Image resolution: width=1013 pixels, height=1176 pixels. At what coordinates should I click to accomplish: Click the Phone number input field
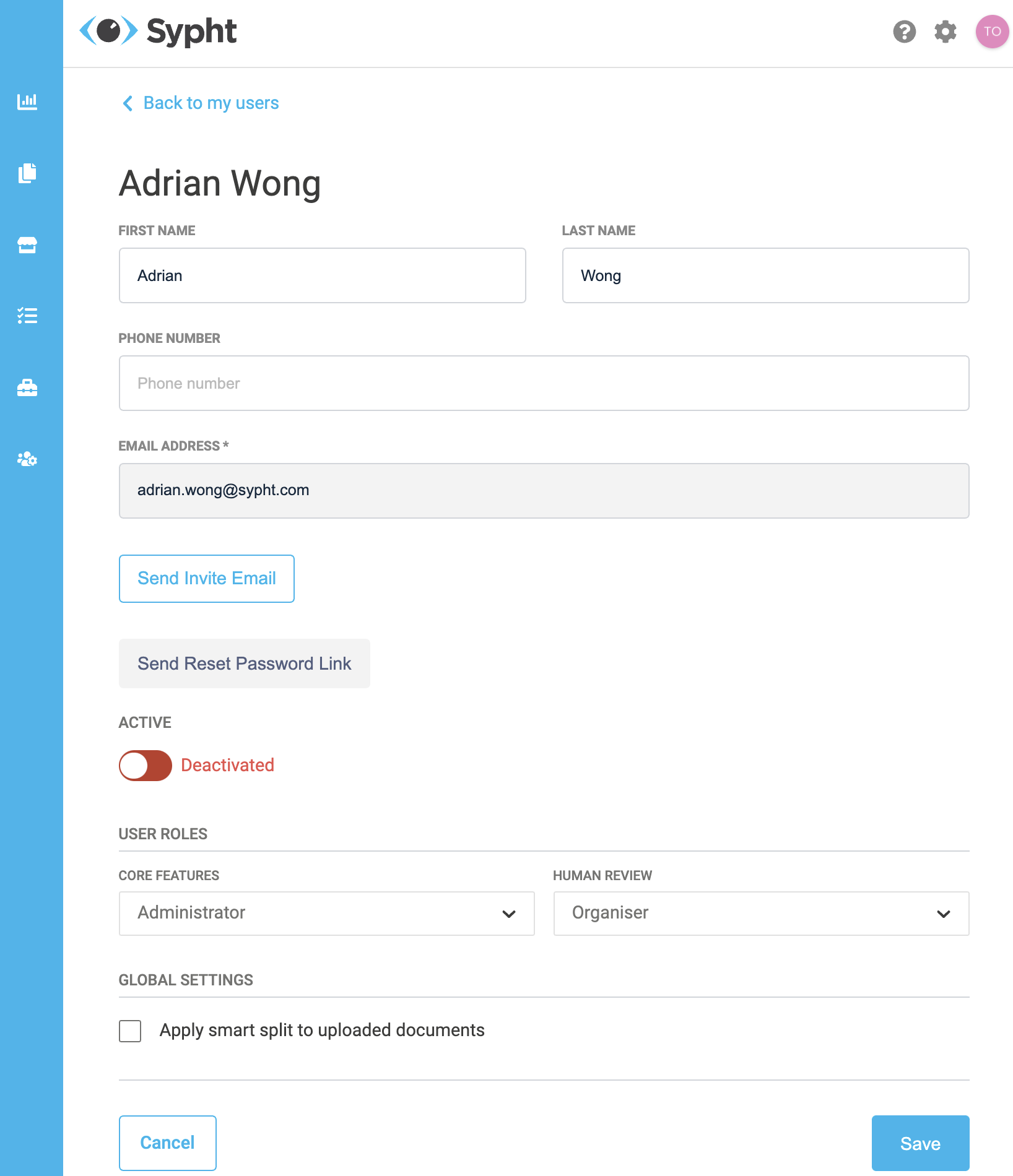coord(544,383)
